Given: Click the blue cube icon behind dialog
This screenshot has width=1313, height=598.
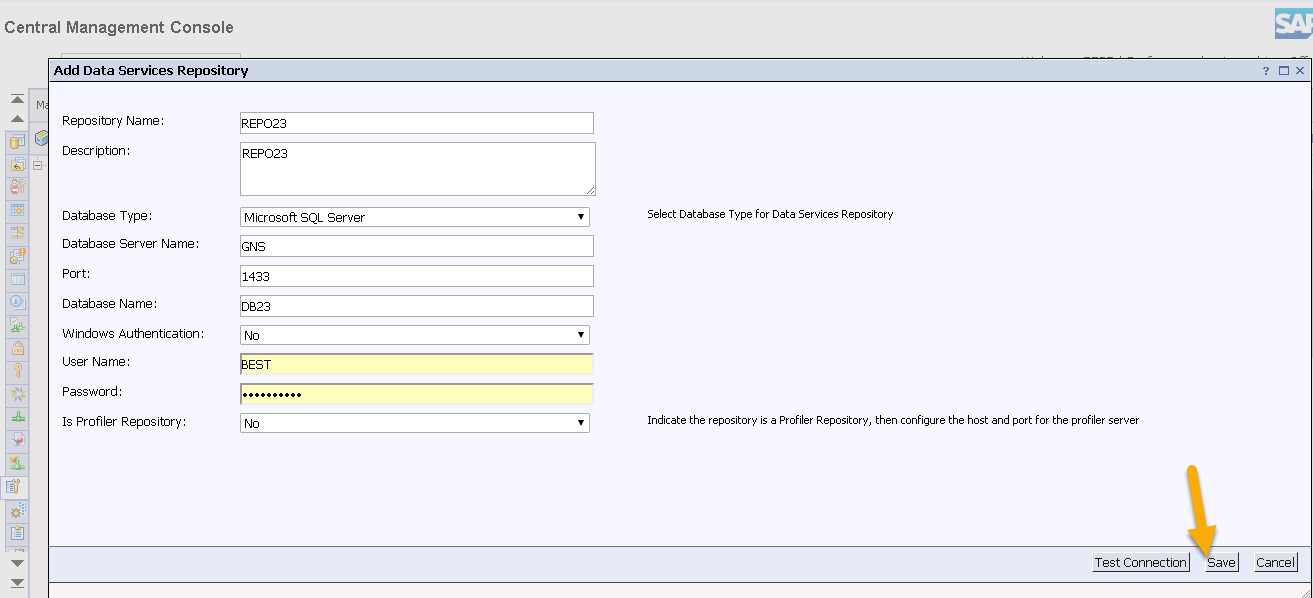Looking at the screenshot, I should [x=41, y=138].
